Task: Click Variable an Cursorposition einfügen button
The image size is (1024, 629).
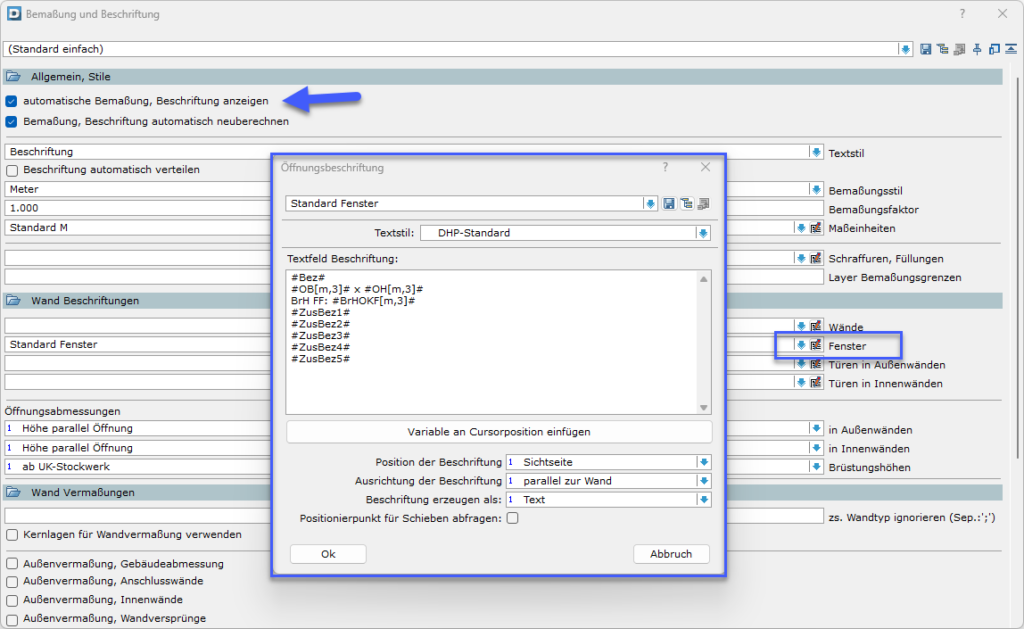Action: pyautogui.click(x=499, y=432)
